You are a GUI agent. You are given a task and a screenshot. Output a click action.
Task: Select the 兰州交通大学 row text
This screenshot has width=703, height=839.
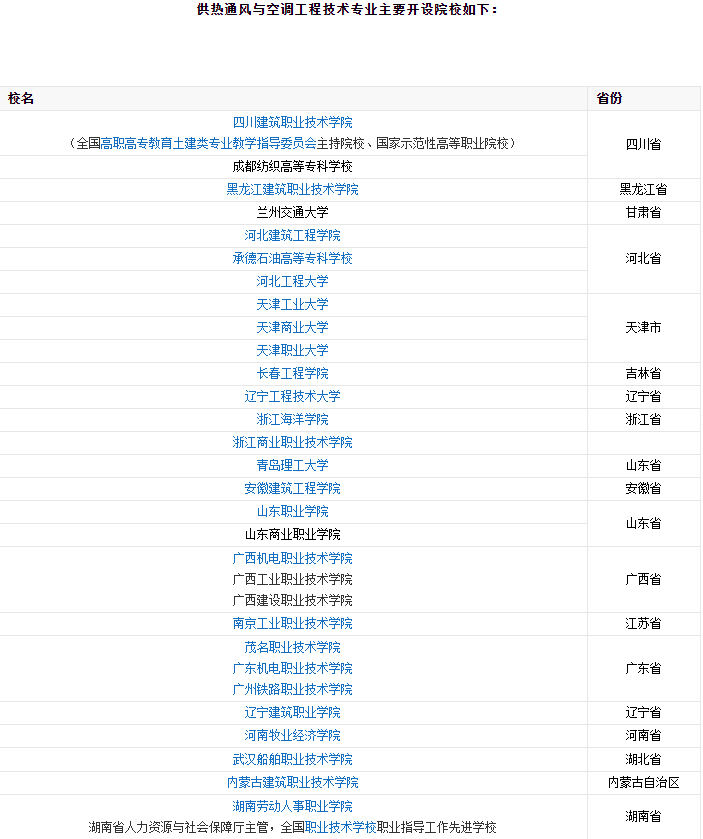(x=292, y=212)
